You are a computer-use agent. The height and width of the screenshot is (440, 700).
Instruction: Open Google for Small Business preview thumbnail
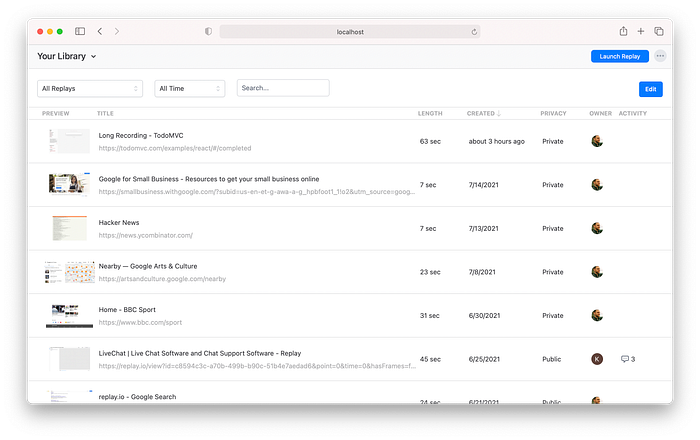pyautogui.click(x=69, y=185)
